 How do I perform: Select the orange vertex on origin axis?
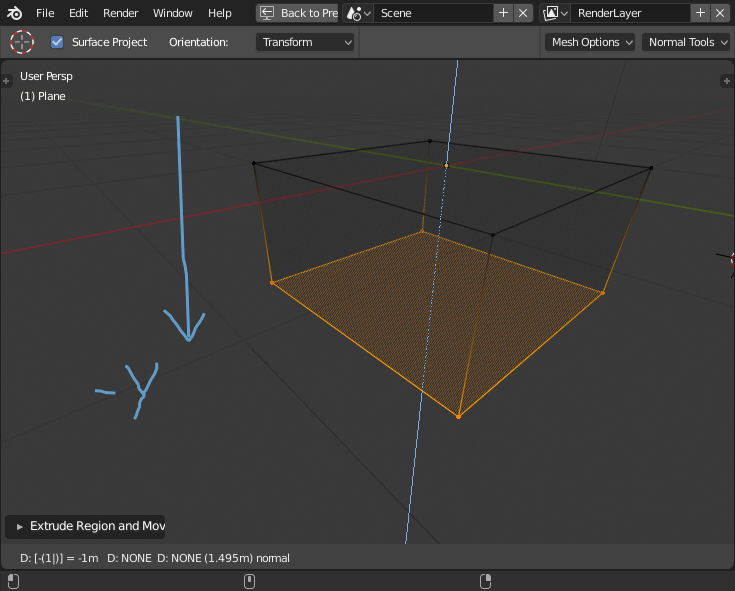pyautogui.click(x=446, y=165)
